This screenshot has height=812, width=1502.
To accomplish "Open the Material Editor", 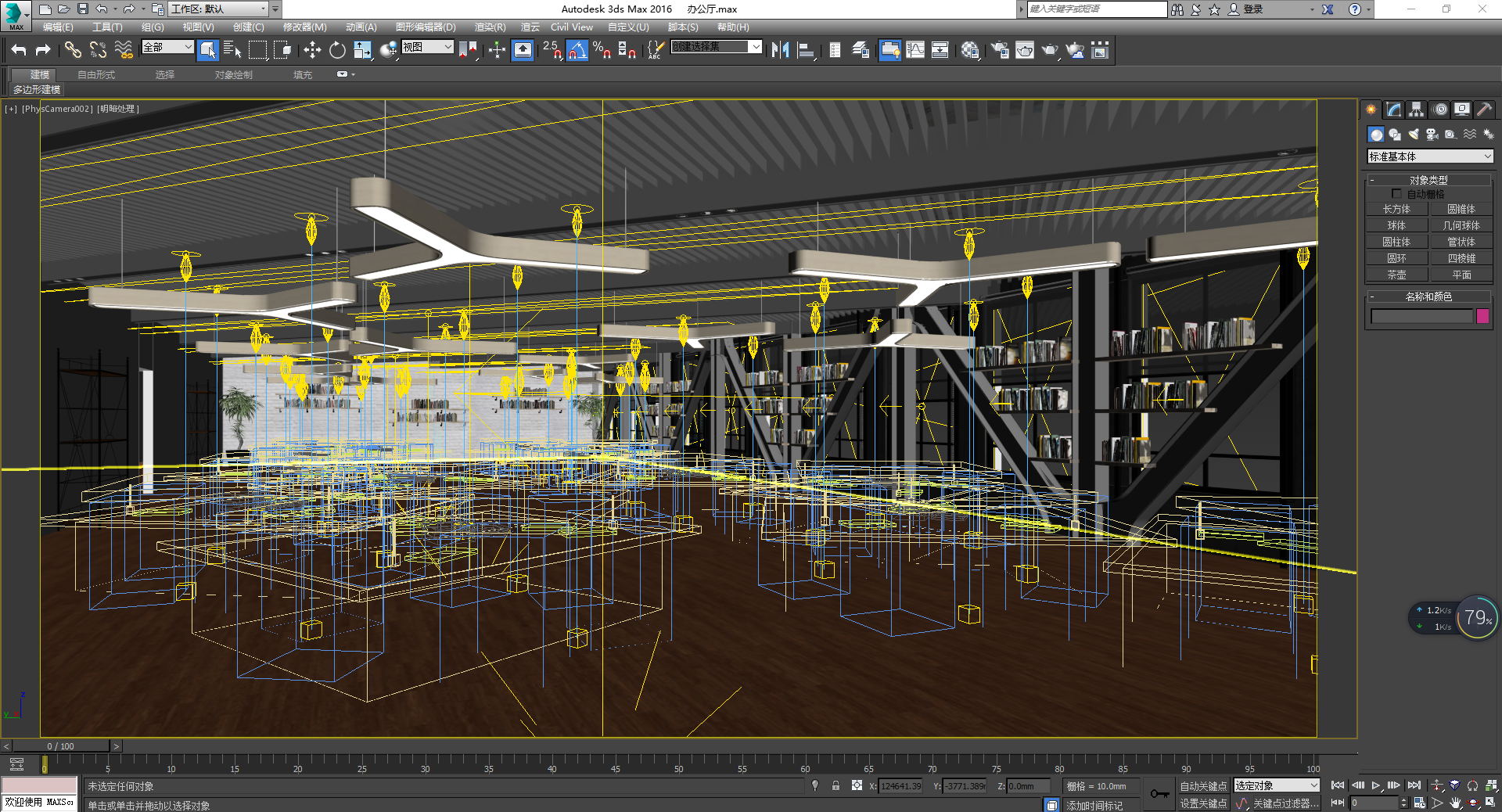I will [x=970, y=50].
